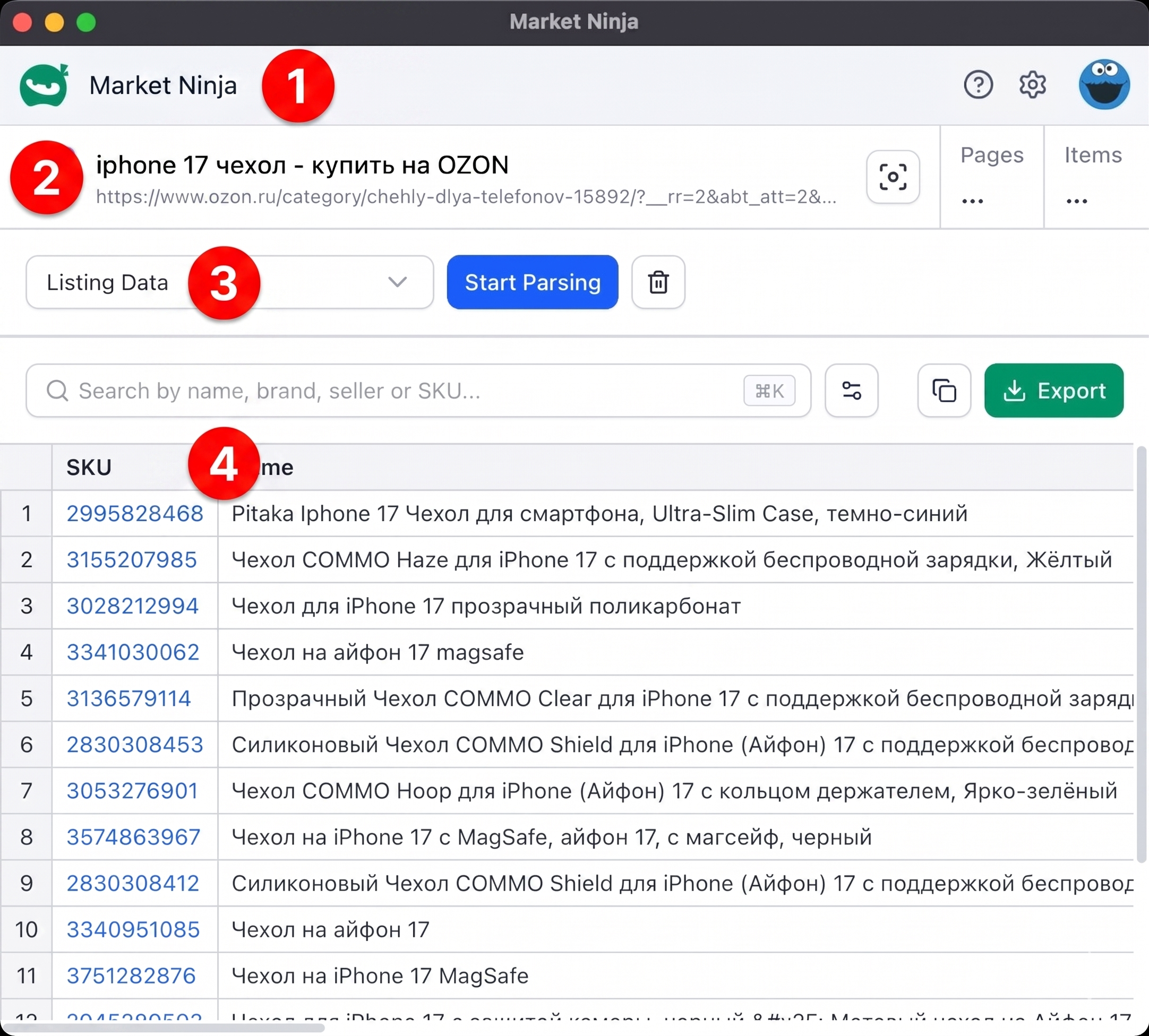The image size is (1149, 1036).
Task: Copy table data with copy icon
Action: (x=944, y=391)
